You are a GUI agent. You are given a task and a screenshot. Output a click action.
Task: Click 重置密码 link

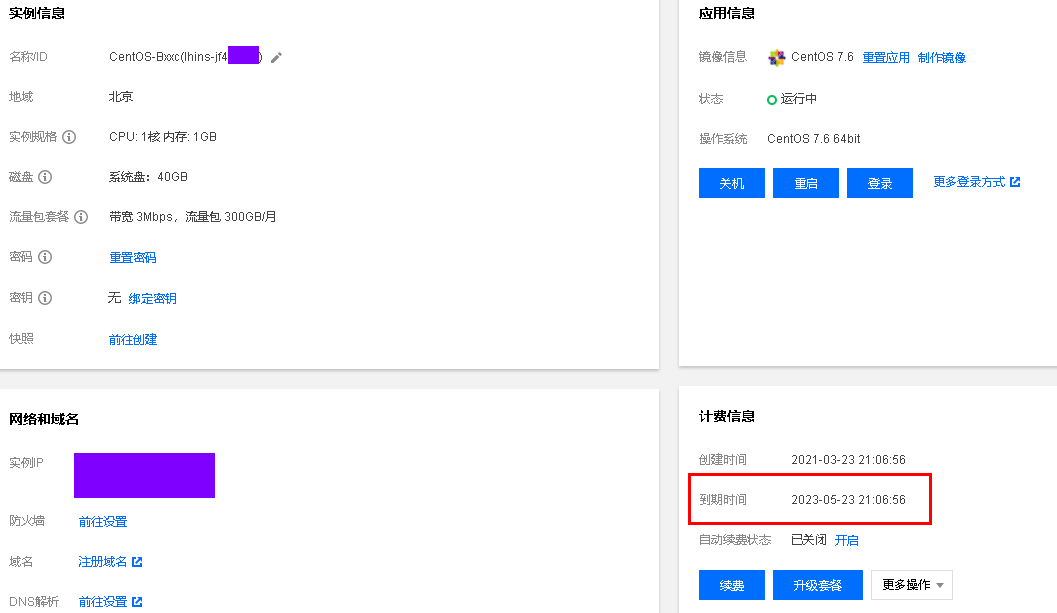(133, 258)
